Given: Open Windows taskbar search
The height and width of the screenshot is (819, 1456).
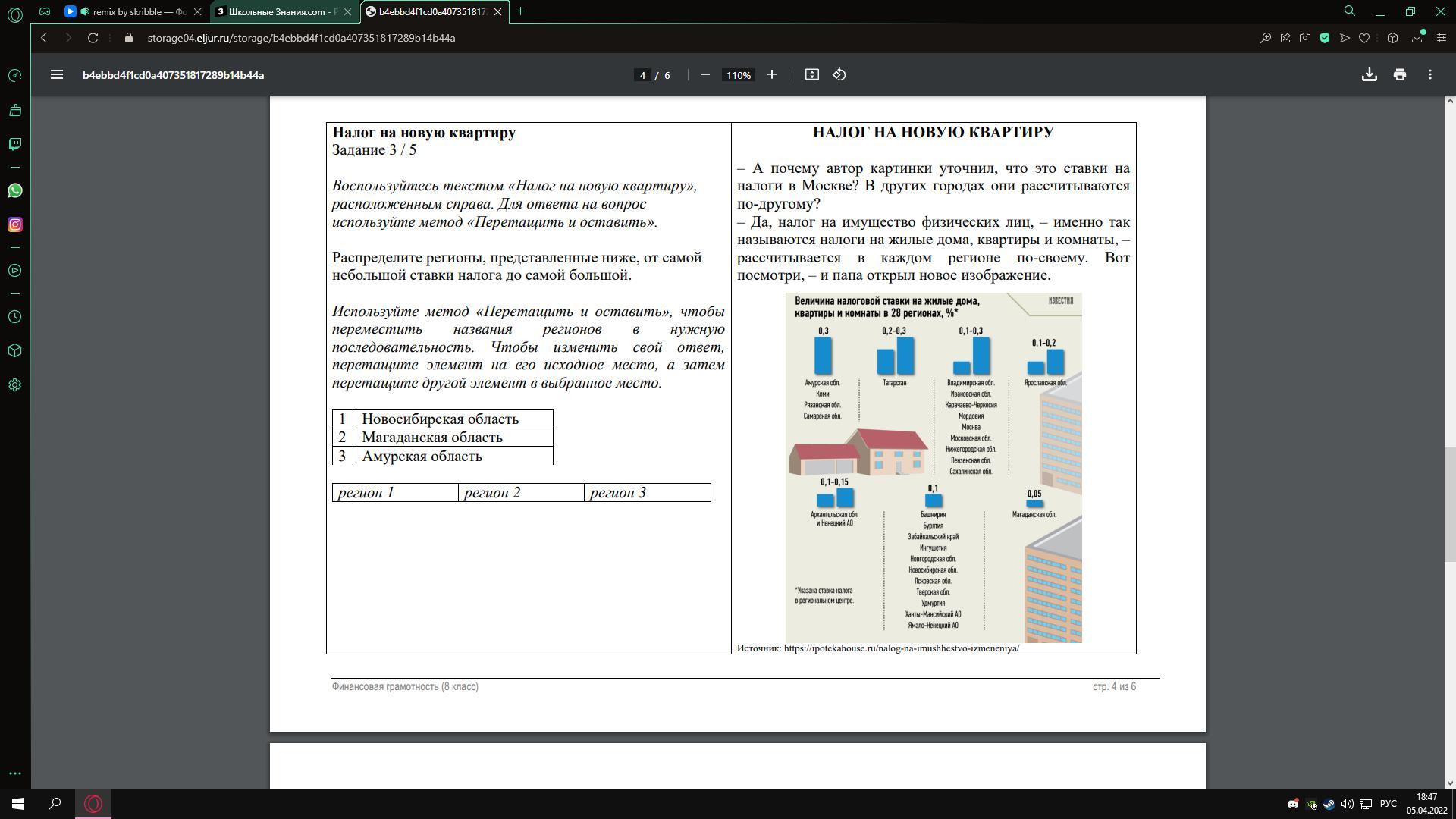Looking at the screenshot, I should click(55, 804).
